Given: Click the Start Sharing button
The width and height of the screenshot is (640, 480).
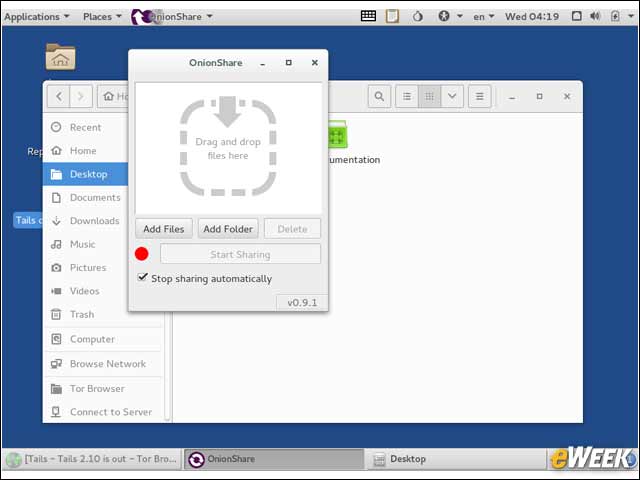Looking at the screenshot, I should pos(240,254).
